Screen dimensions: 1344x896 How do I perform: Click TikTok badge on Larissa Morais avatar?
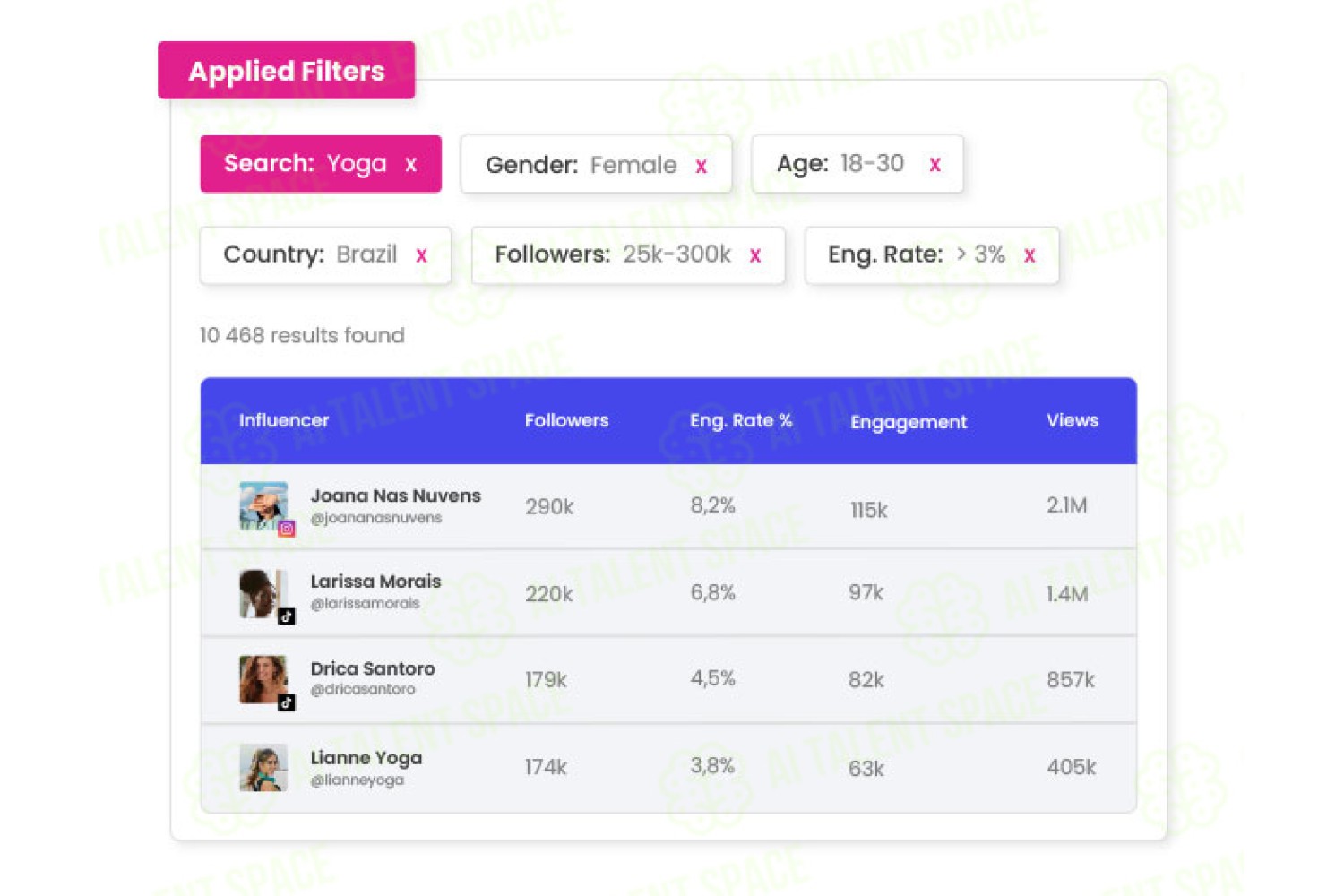[x=287, y=616]
